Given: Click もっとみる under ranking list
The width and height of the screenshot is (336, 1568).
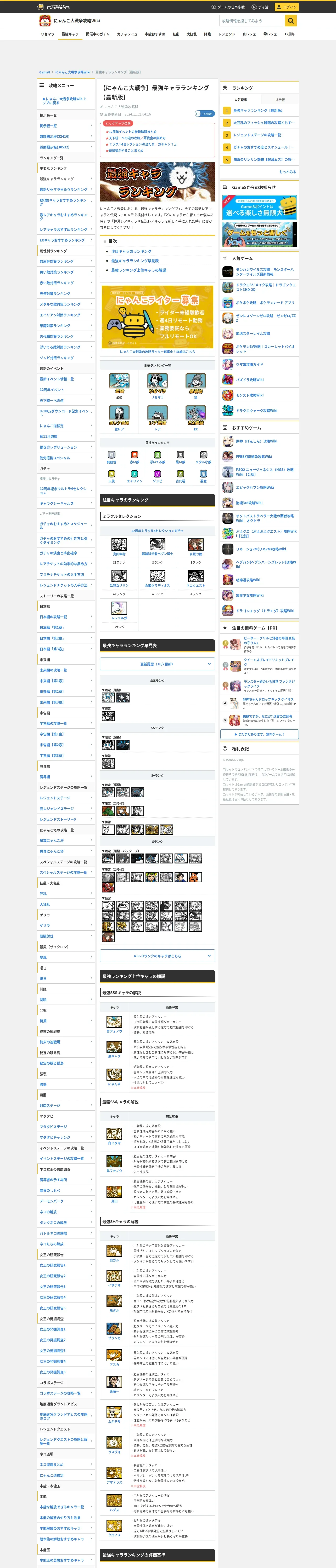Looking at the screenshot, I should click(x=287, y=172).
